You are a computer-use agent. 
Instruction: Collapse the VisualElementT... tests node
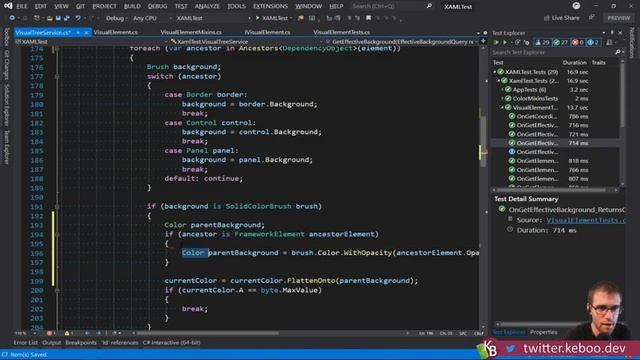(x=502, y=107)
